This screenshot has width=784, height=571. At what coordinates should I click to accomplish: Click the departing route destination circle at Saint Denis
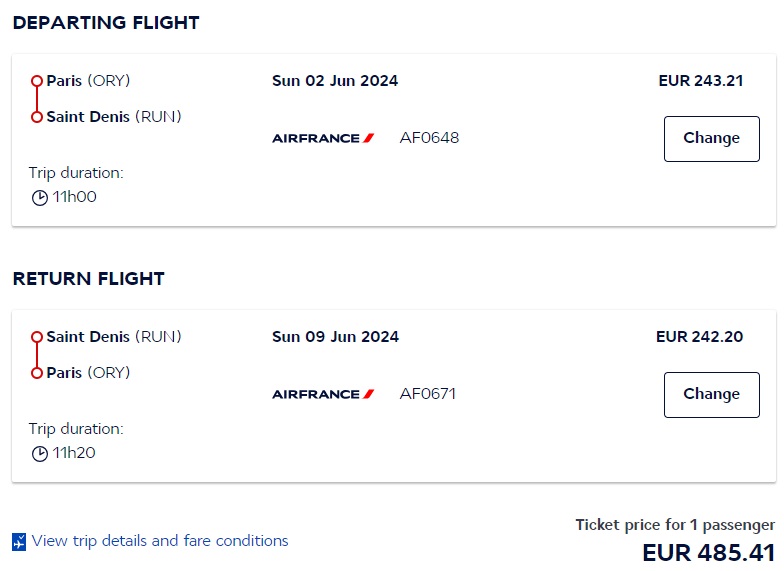[36, 117]
